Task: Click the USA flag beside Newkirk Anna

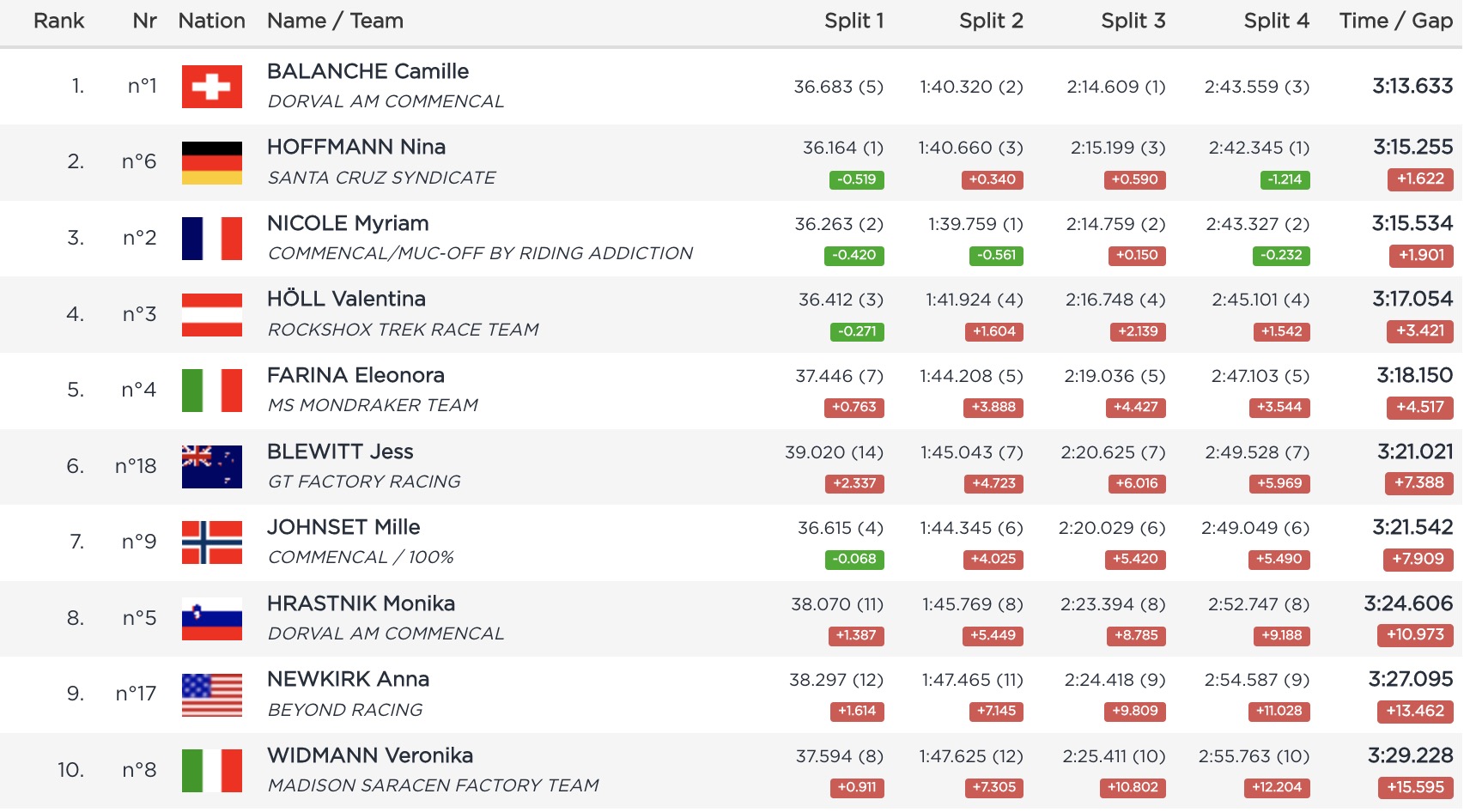Action: point(211,694)
